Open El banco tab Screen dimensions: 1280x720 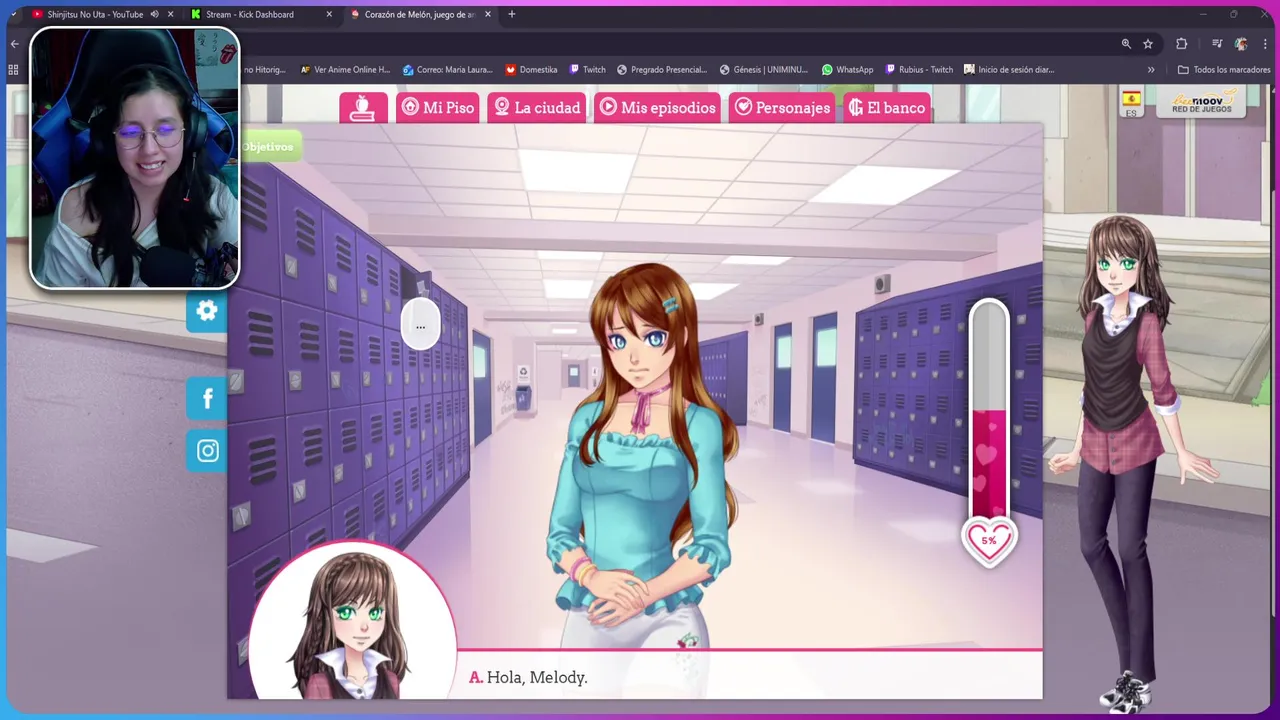click(887, 108)
